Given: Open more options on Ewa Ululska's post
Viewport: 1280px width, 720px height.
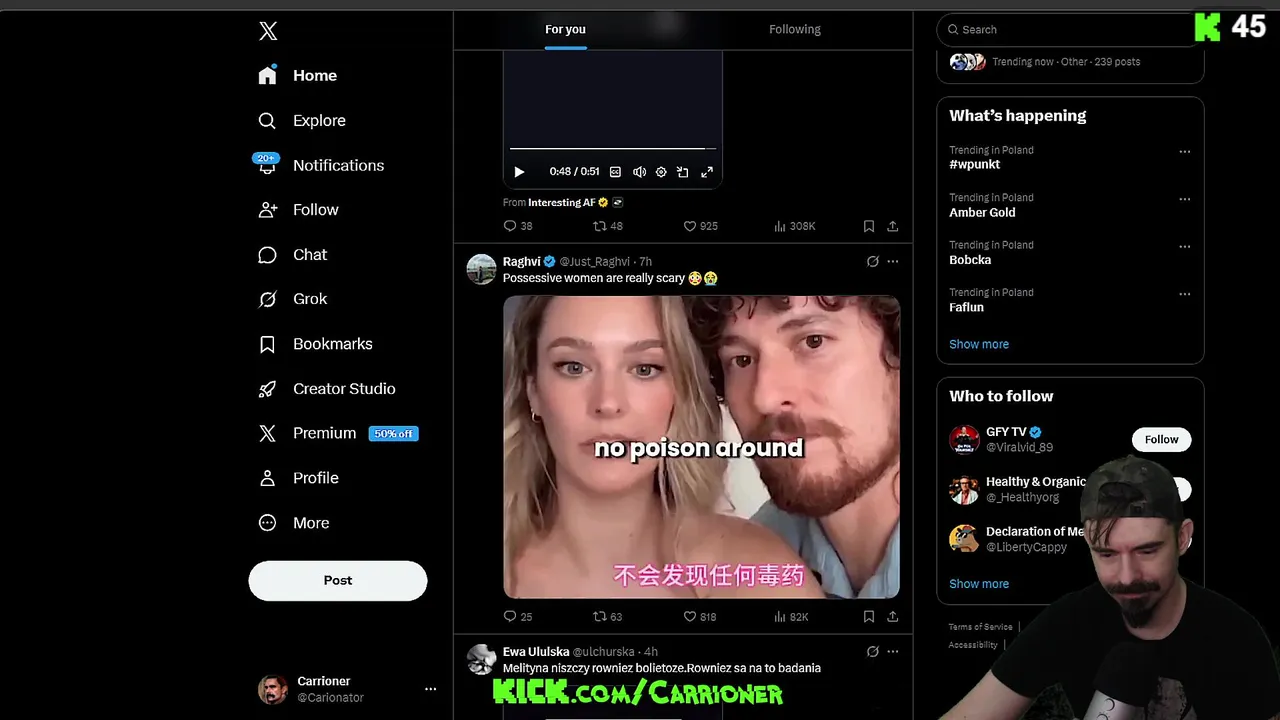Looking at the screenshot, I should click(x=893, y=652).
